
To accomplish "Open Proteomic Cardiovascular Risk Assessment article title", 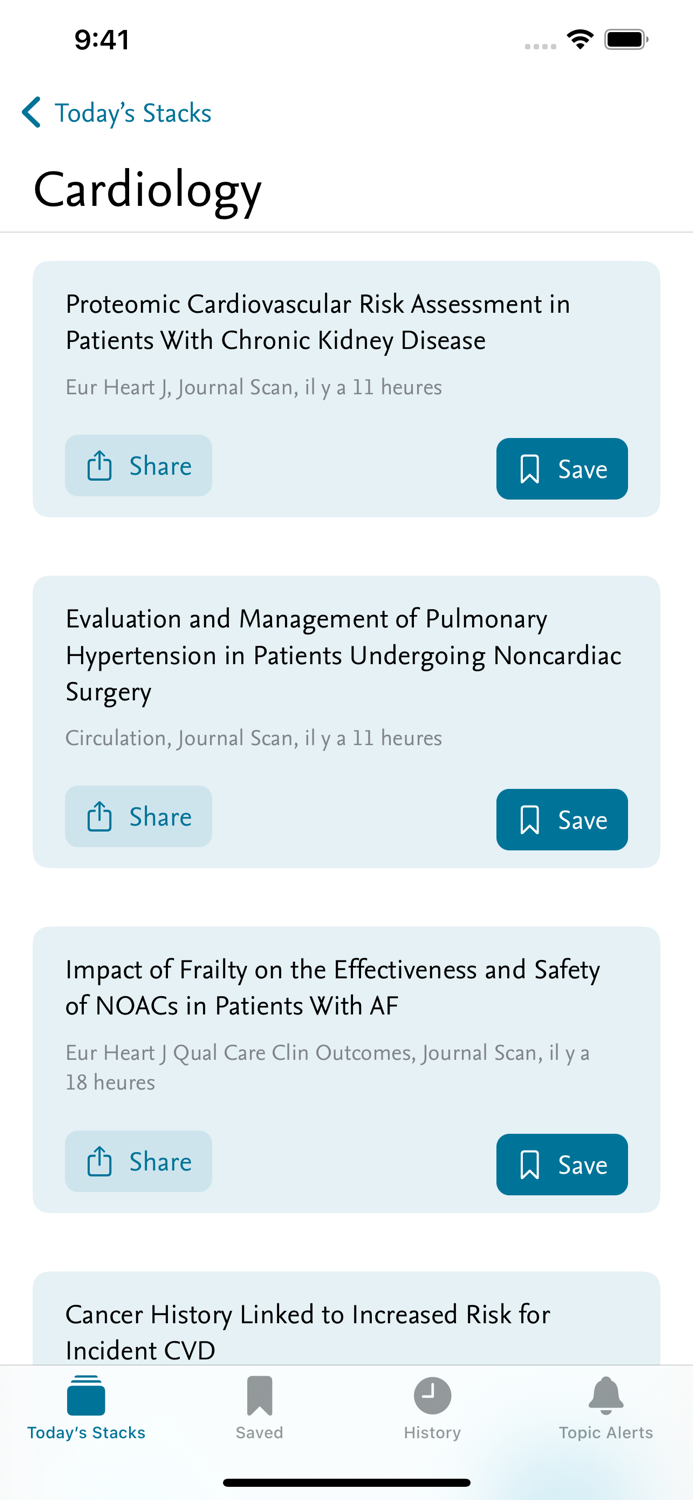I will coord(318,322).
